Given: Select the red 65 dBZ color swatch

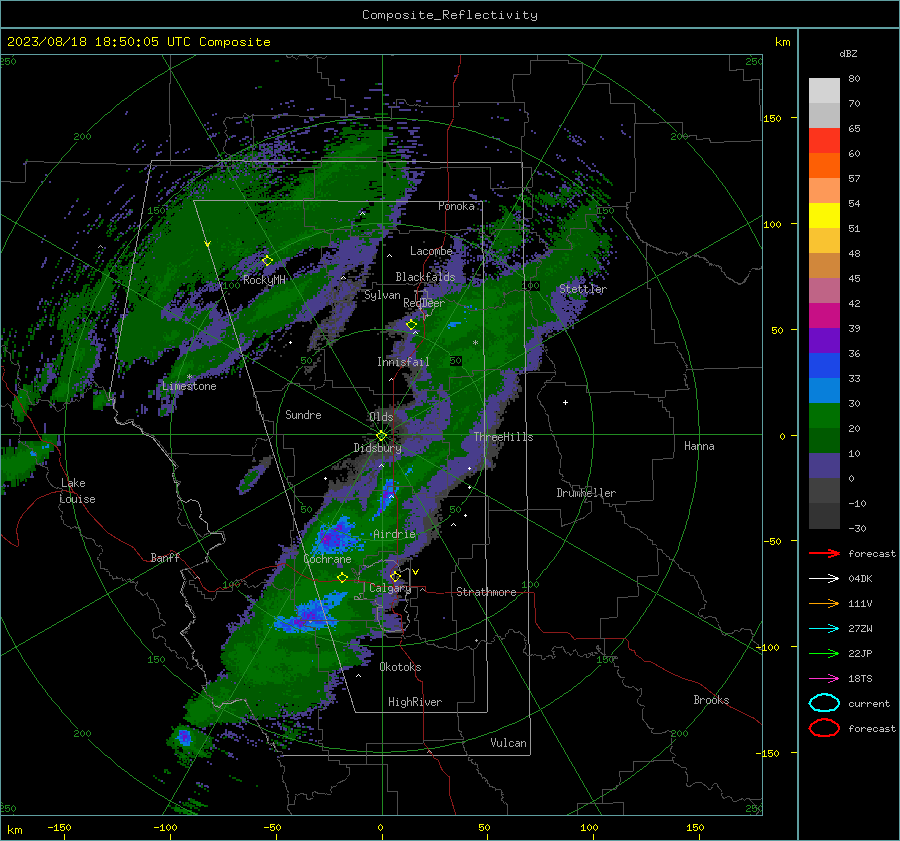Looking at the screenshot, I should click(x=824, y=140).
